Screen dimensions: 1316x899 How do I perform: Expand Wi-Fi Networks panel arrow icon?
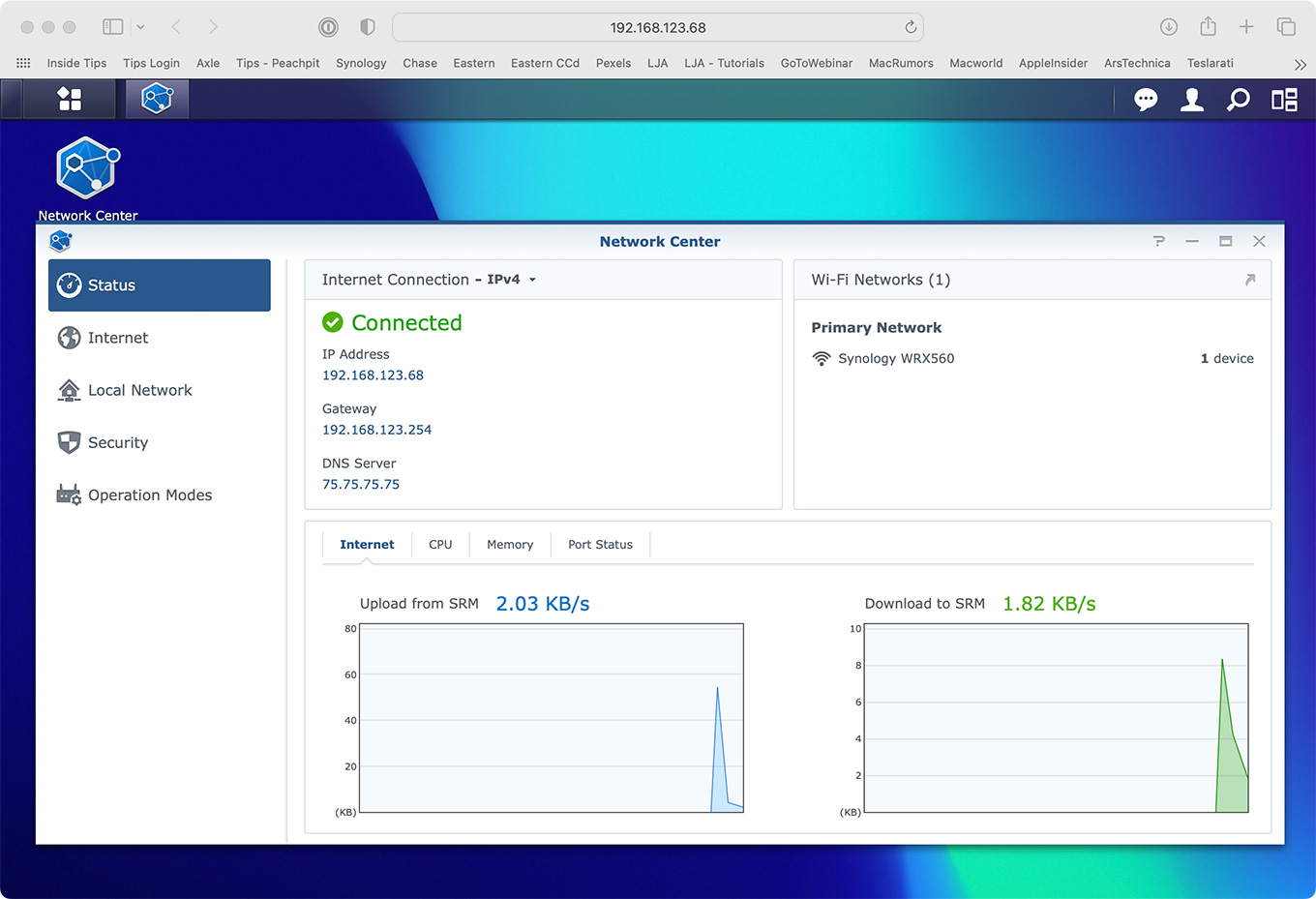click(1249, 280)
